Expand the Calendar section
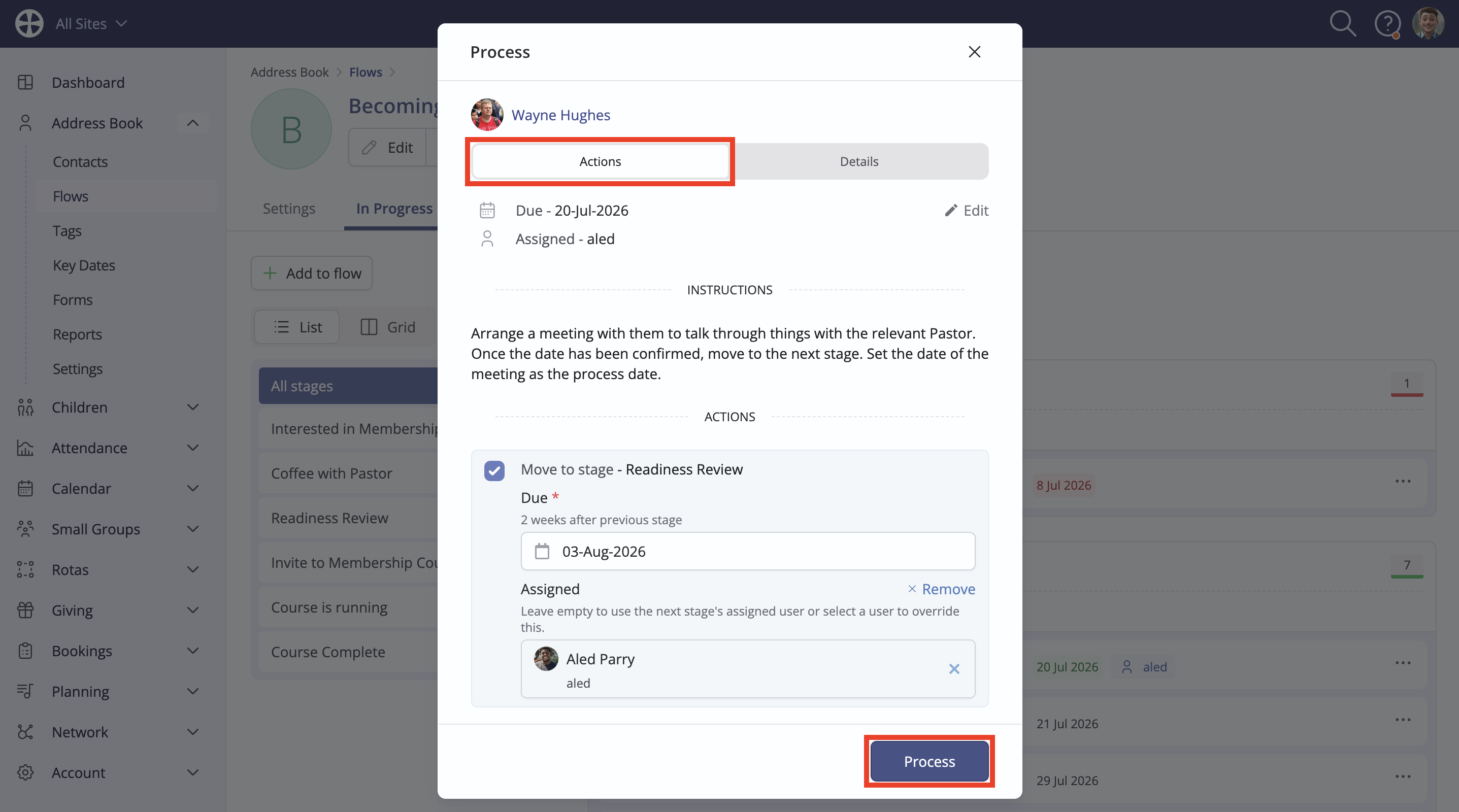Screen dimensions: 1459x812 point(192,488)
